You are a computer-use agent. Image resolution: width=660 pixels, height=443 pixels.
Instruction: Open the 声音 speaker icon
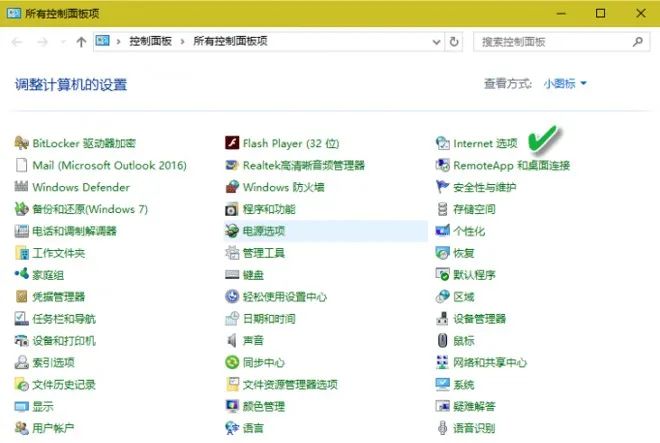point(232,340)
